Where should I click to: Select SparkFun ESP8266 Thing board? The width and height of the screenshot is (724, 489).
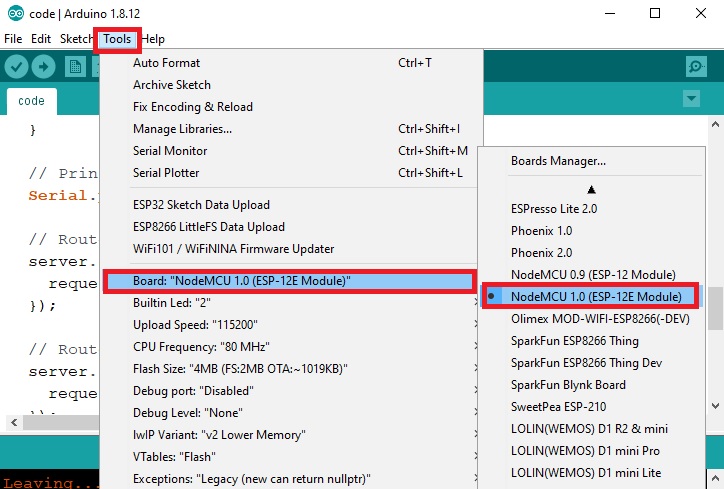click(x=592, y=341)
